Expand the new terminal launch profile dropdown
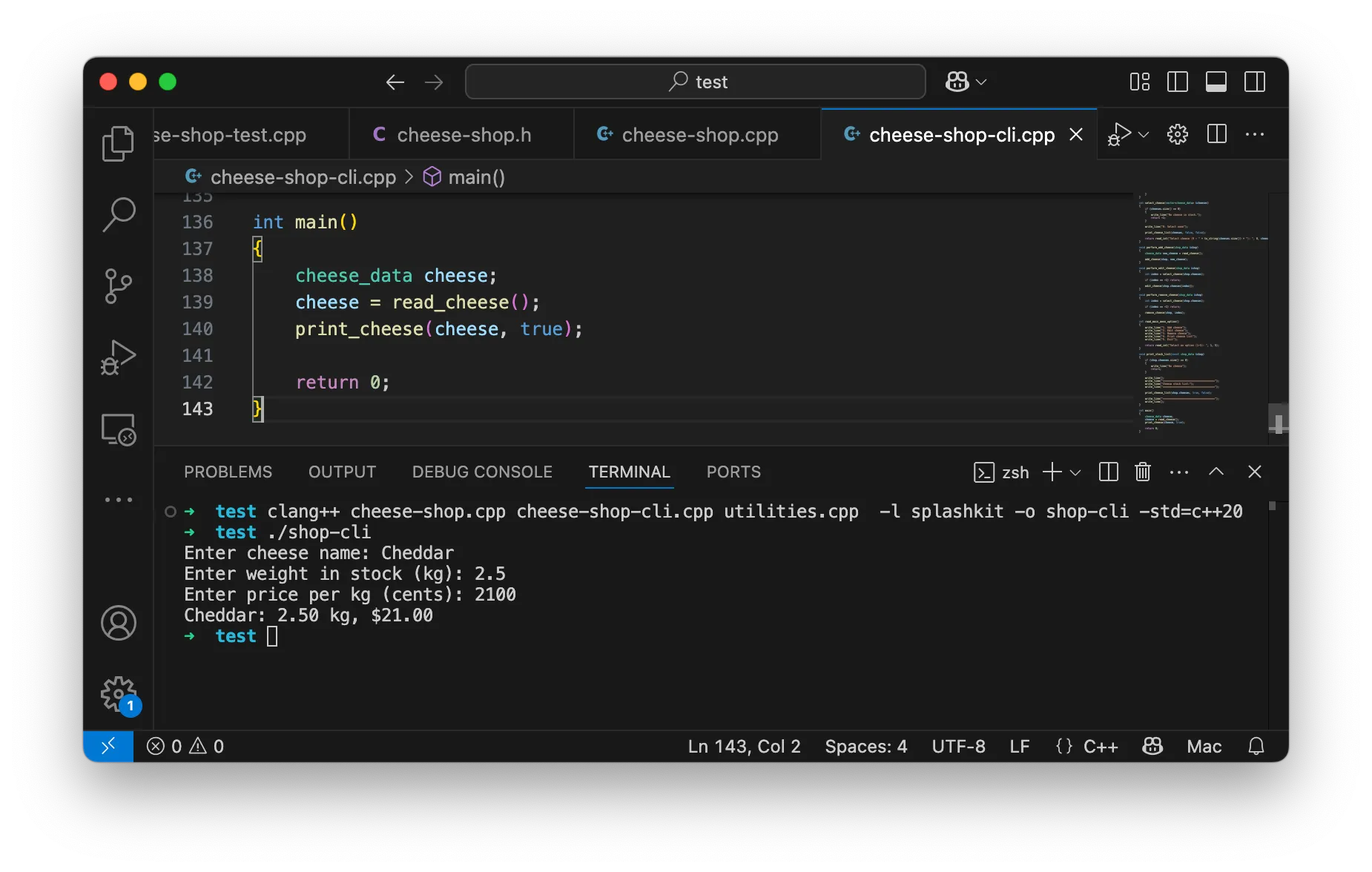The image size is (1372, 872). coord(1076,472)
